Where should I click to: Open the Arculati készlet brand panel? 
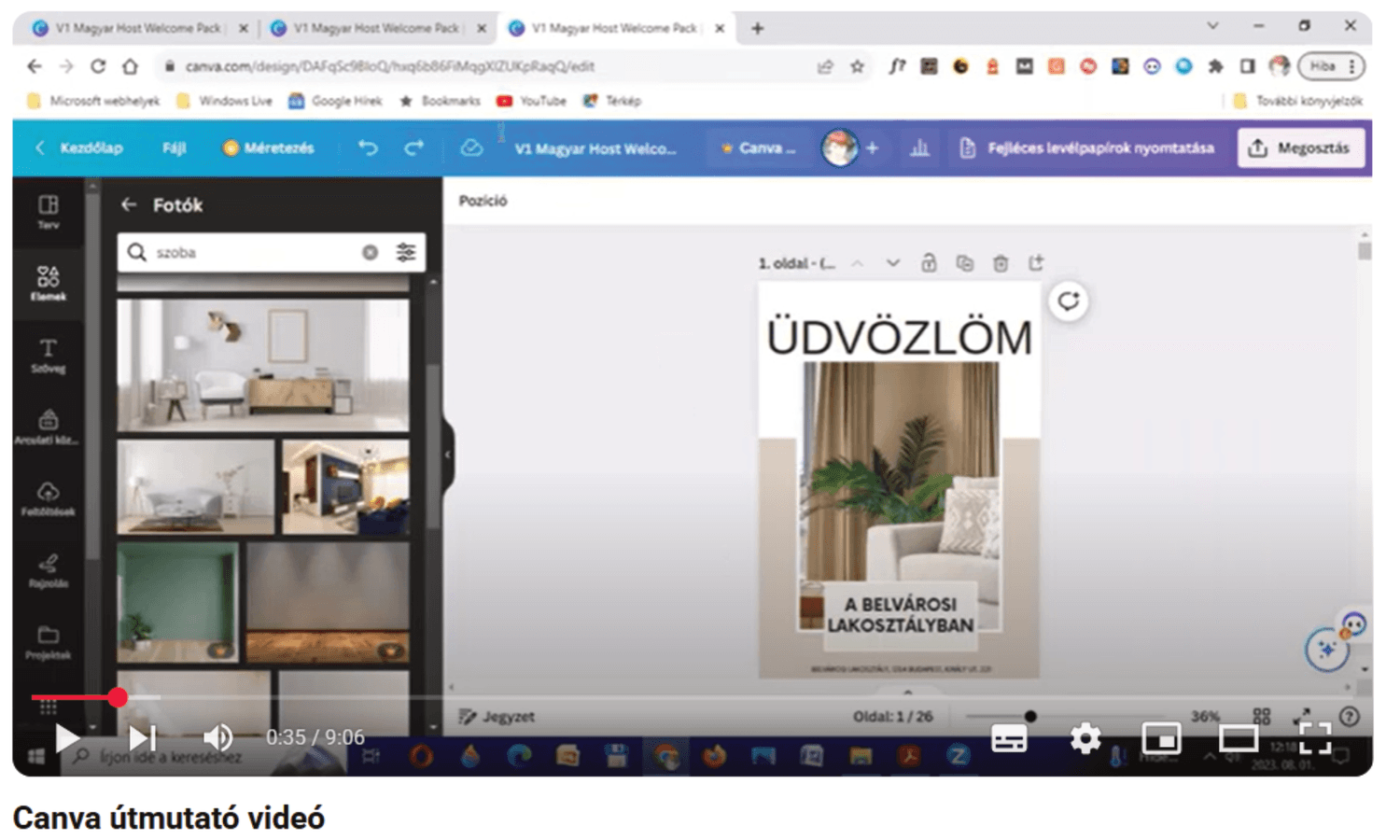coord(49,427)
